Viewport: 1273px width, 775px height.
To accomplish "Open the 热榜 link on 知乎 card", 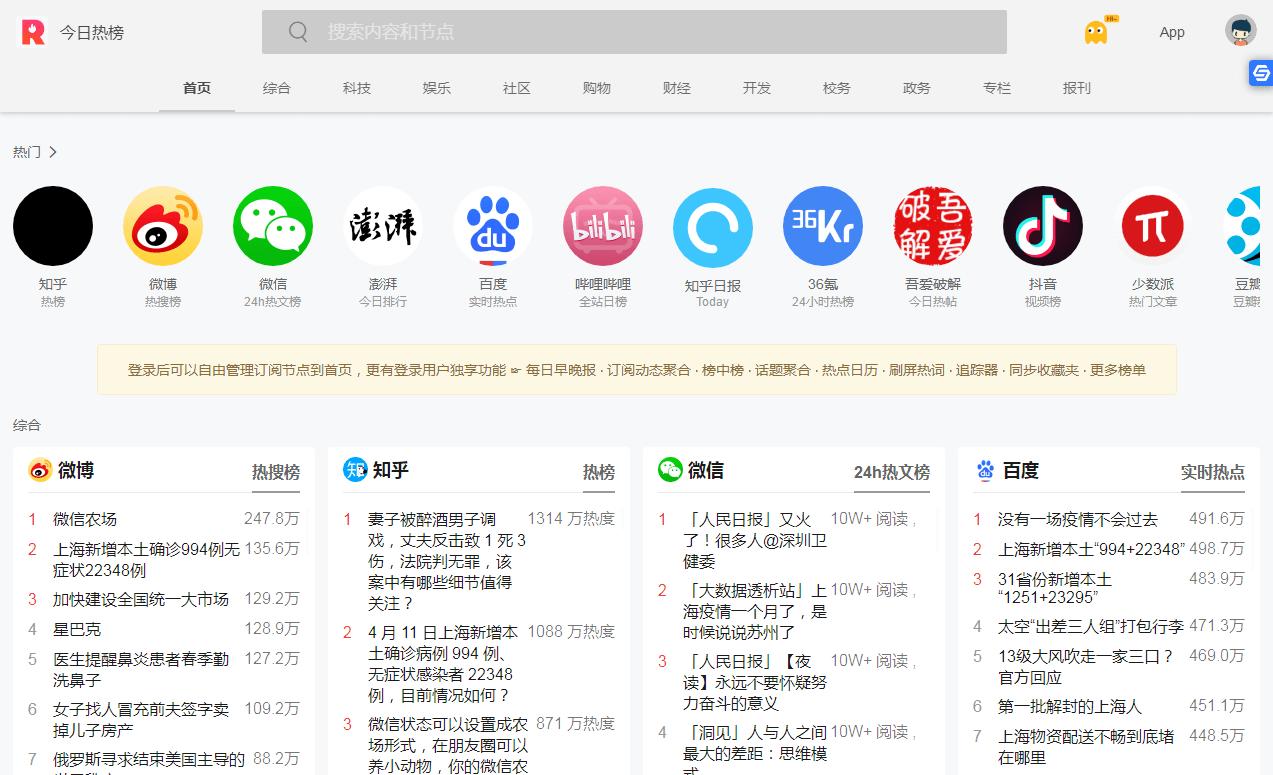I will click(x=599, y=472).
